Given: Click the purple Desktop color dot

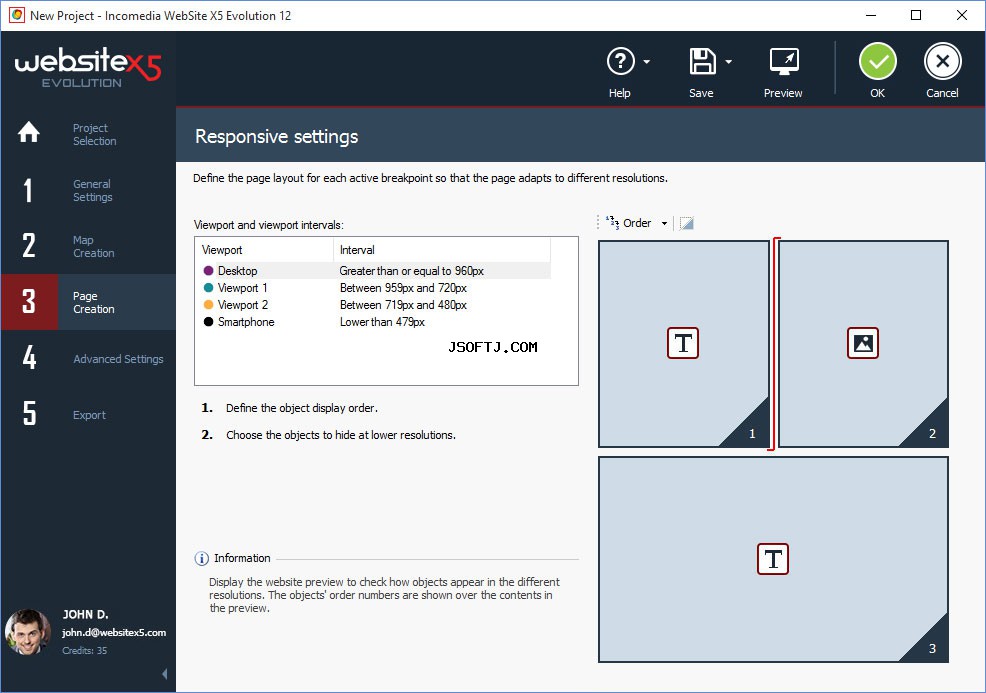Looking at the screenshot, I should pos(208,271).
